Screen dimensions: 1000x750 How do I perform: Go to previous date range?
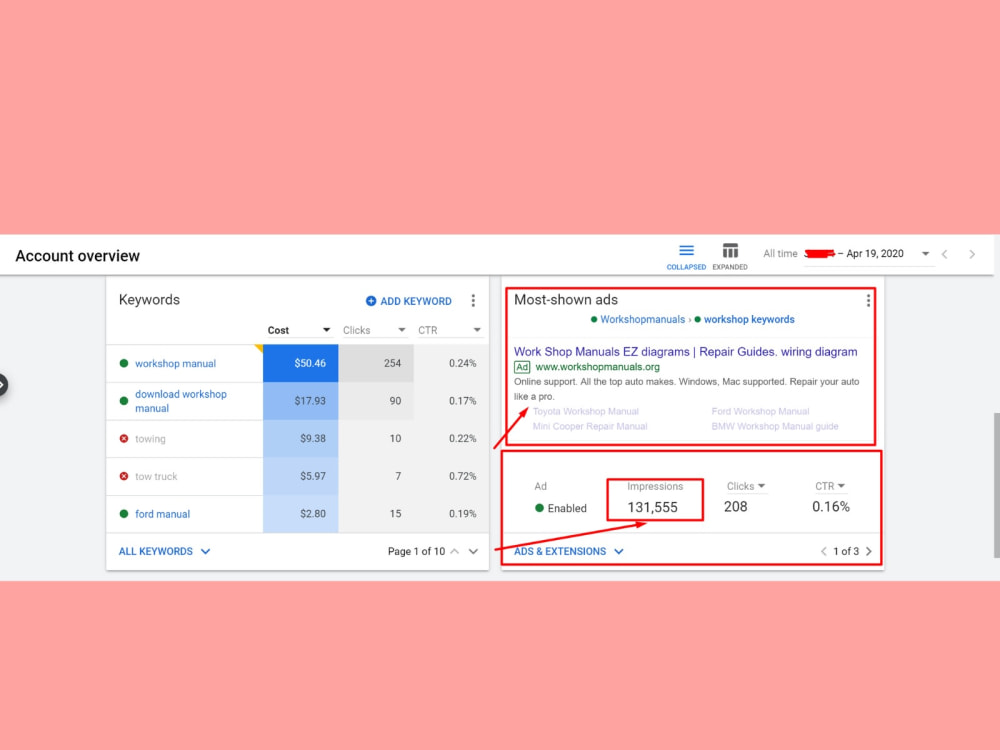click(945, 254)
